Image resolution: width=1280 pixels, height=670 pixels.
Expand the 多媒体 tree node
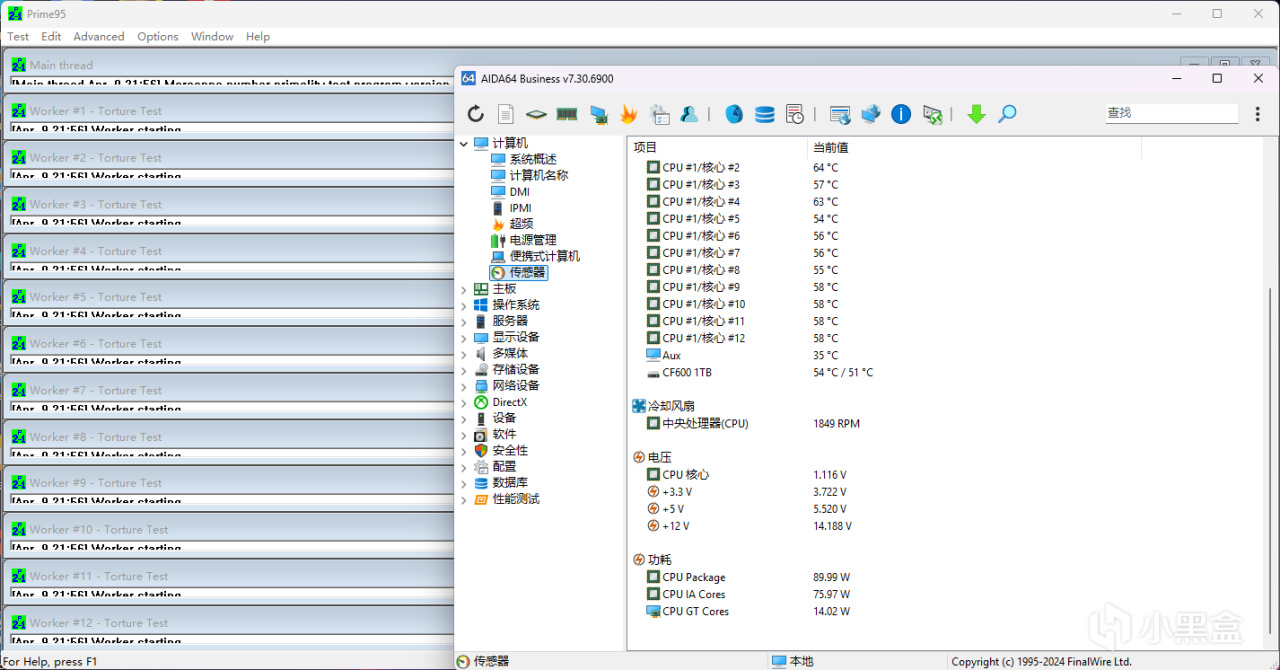(464, 354)
